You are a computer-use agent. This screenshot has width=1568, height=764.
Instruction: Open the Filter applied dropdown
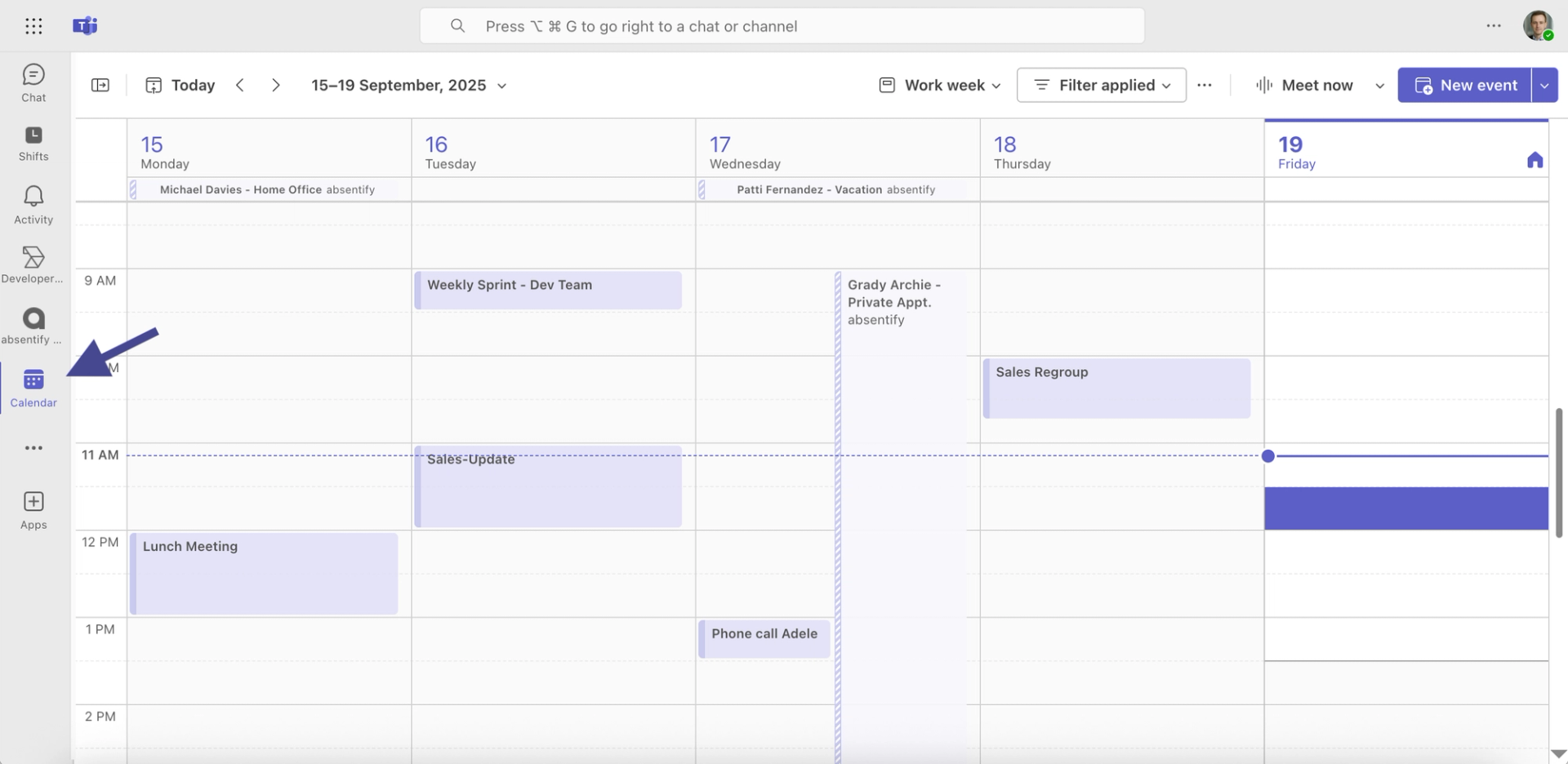click(1102, 85)
